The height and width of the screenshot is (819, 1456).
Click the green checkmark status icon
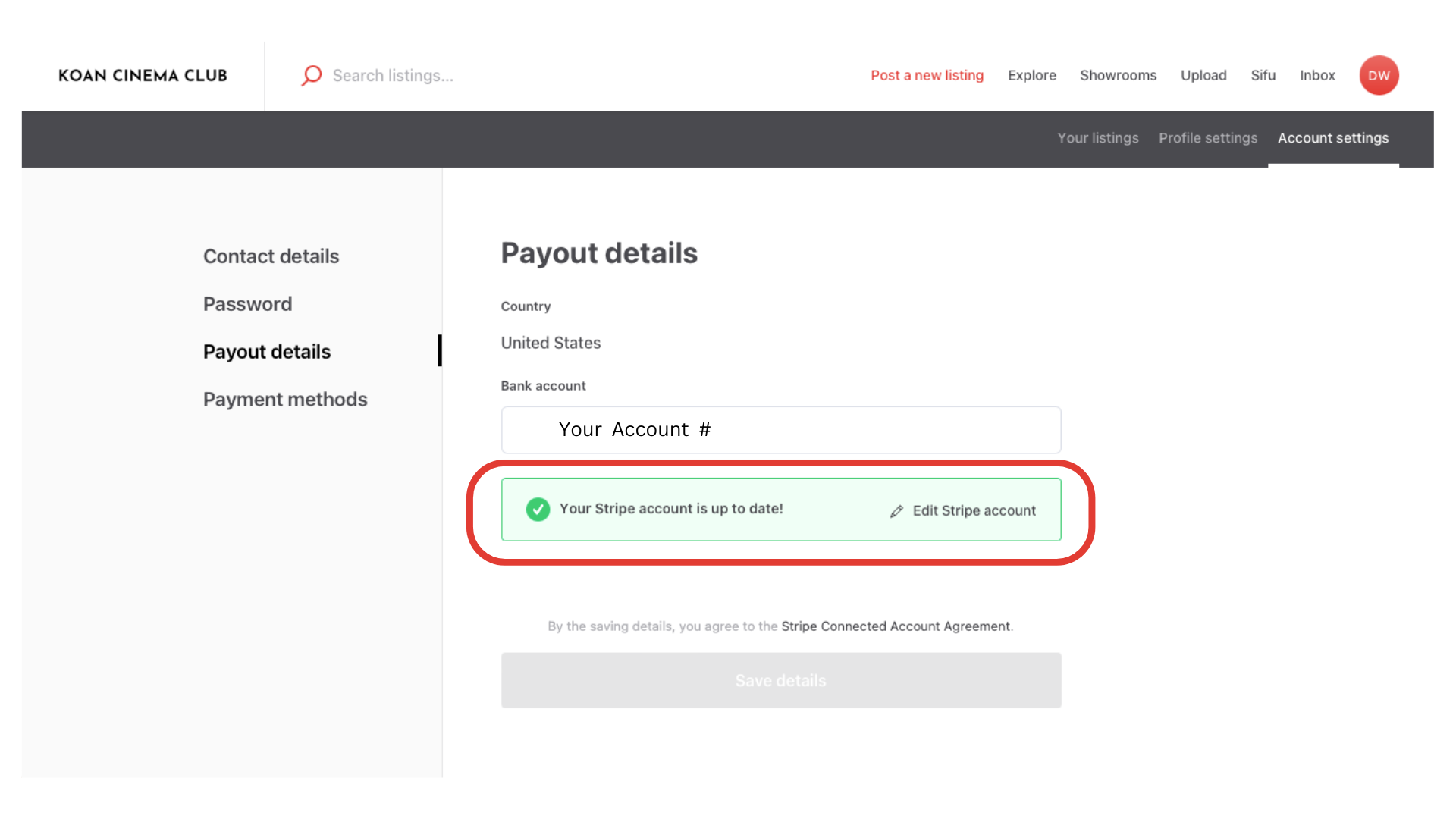pos(538,509)
